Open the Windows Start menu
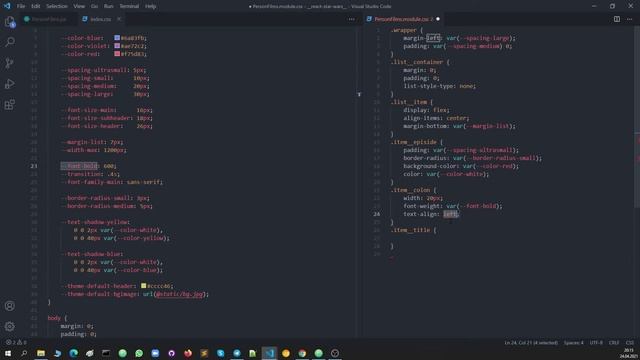The height and width of the screenshot is (360, 640). point(8,353)
